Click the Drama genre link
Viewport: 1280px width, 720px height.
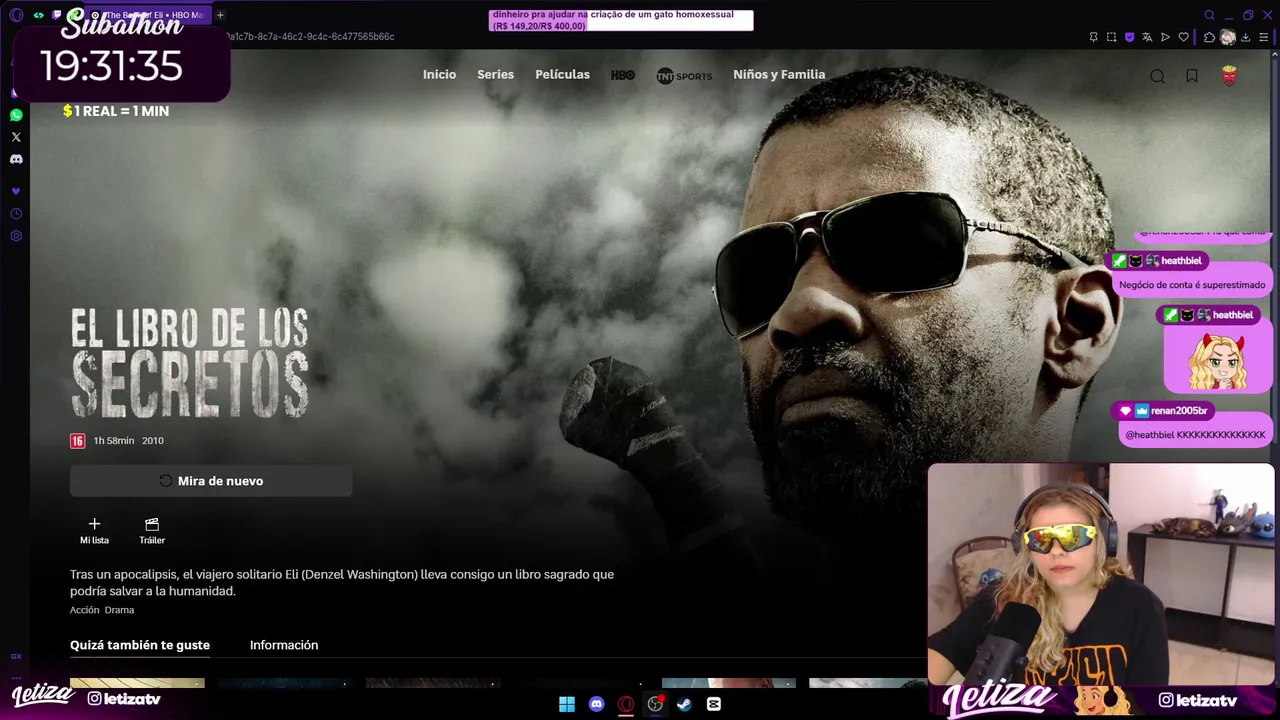click(x=119, y=610)
